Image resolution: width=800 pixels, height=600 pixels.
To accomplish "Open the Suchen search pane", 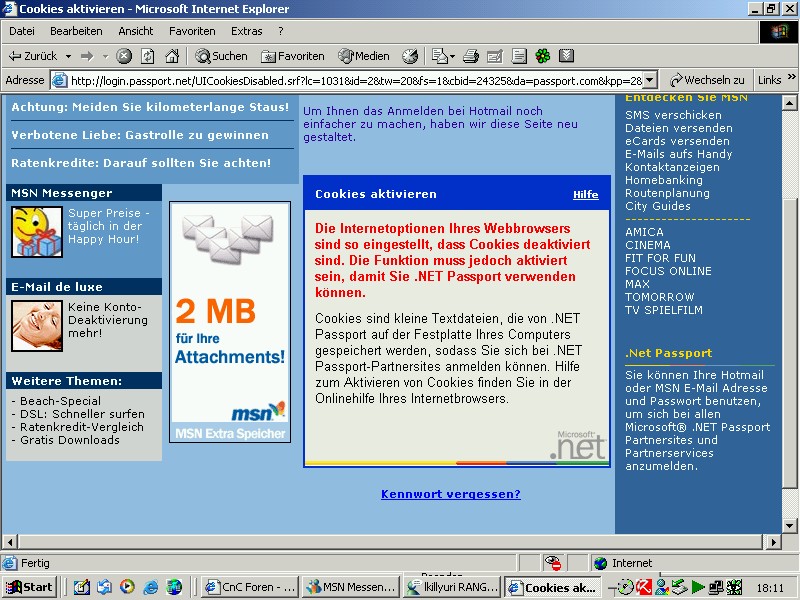I will (221, 56).
